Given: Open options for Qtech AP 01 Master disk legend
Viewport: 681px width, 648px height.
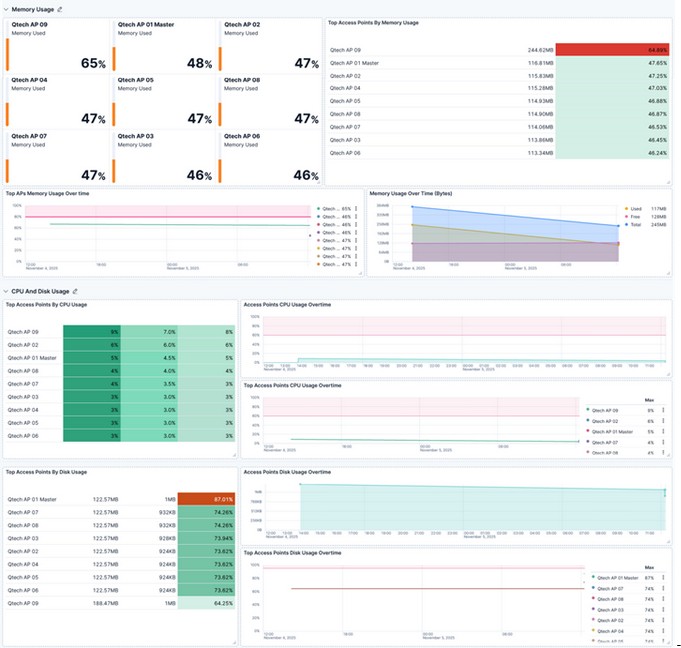Looking at the screenshot, I should pyautogui.click(x=663, y=578).
